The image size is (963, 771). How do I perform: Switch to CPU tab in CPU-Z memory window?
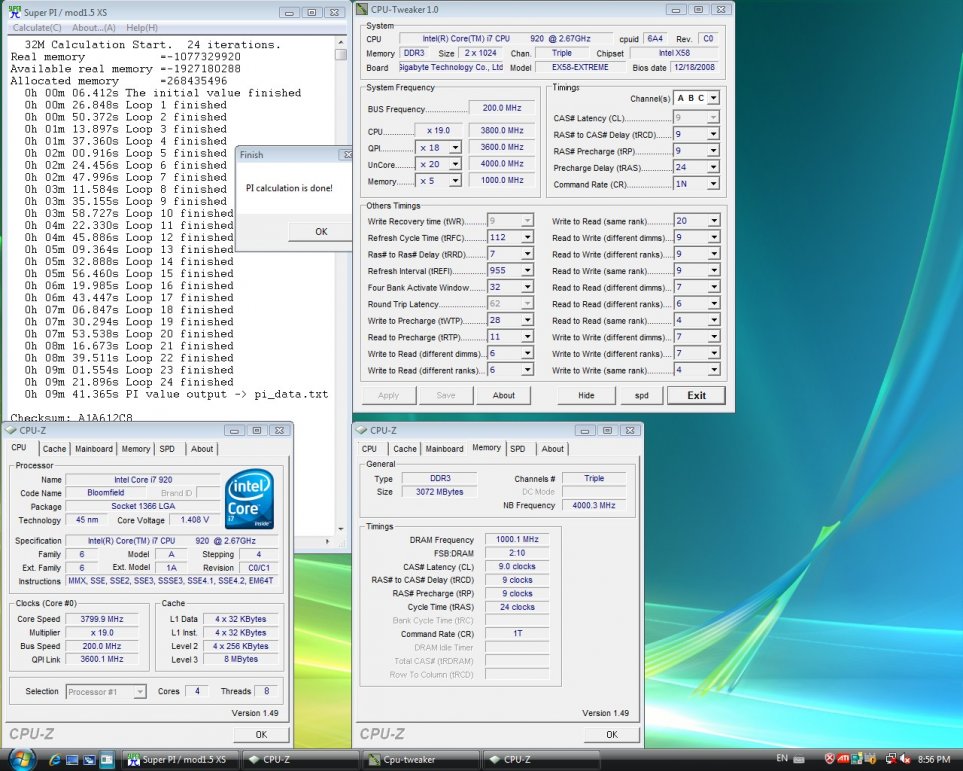click(x=369, y=449)
